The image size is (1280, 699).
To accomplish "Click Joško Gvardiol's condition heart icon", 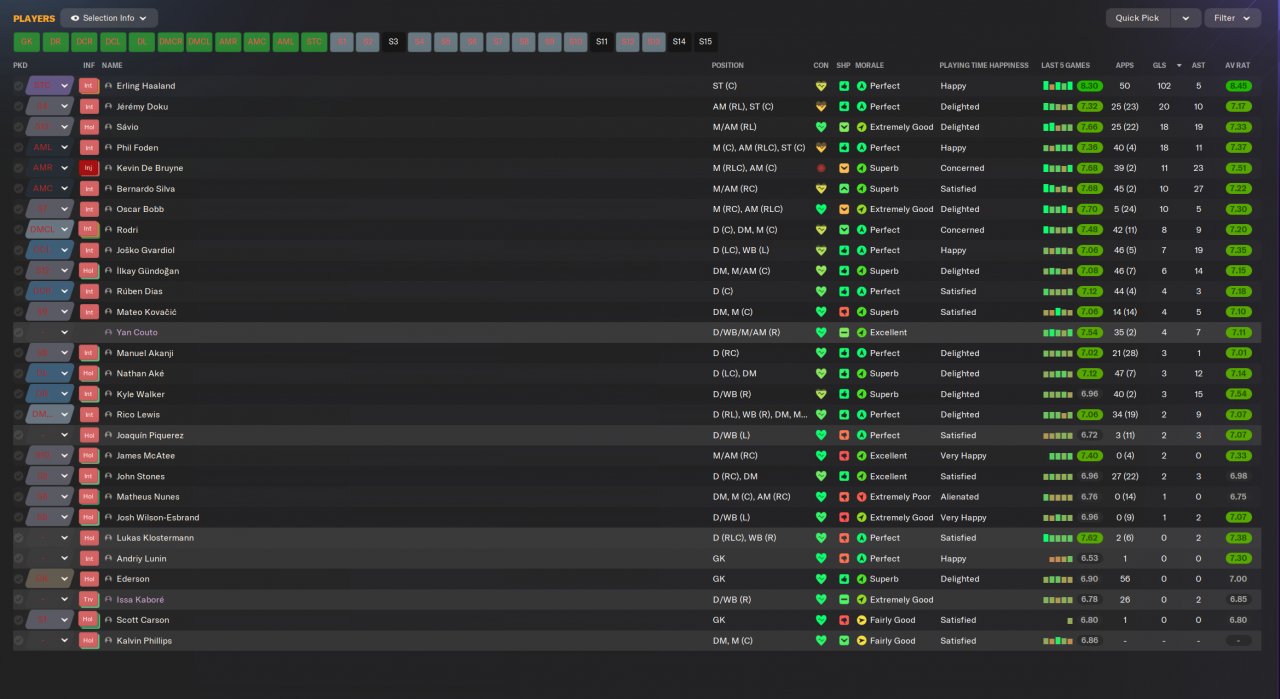I will [821, 250].
